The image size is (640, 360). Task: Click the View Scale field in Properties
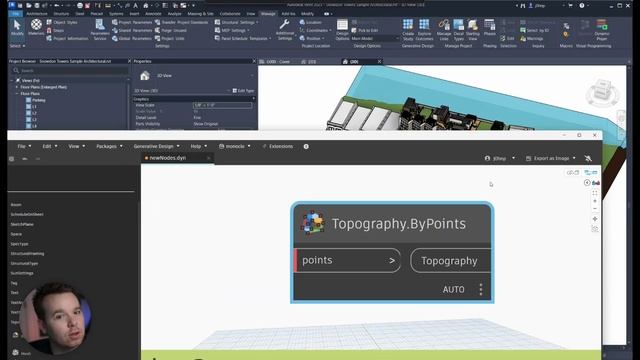coord(222,105)
